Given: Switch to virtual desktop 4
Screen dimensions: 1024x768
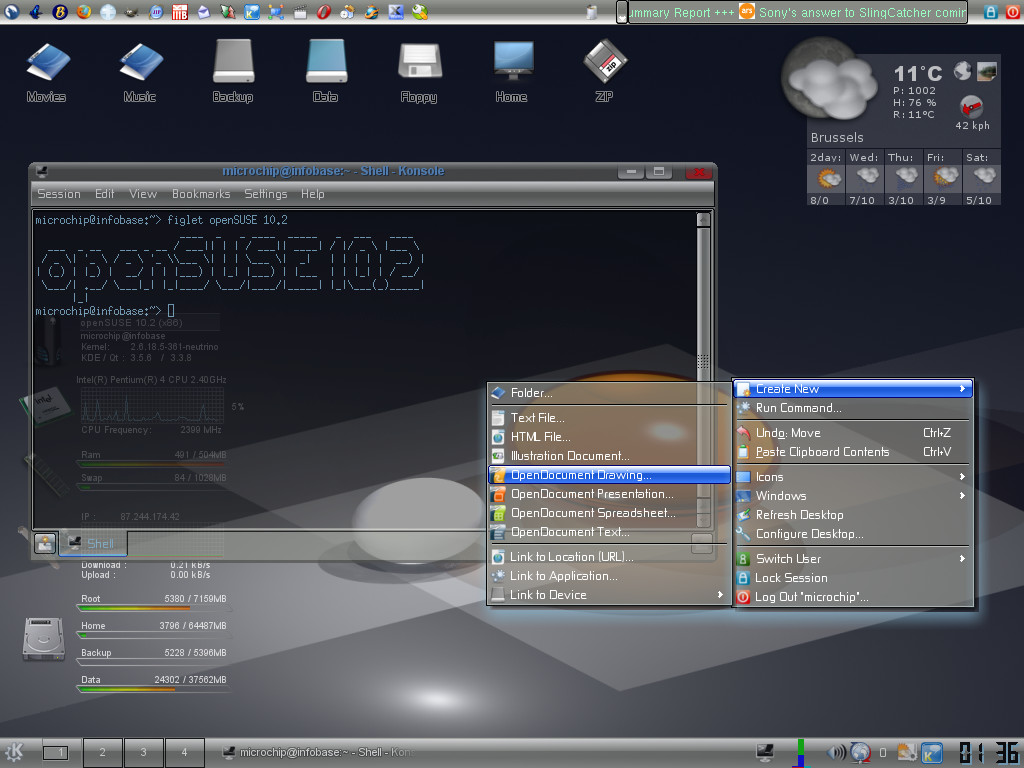Looking at the screenshot, I should [184, 752].
